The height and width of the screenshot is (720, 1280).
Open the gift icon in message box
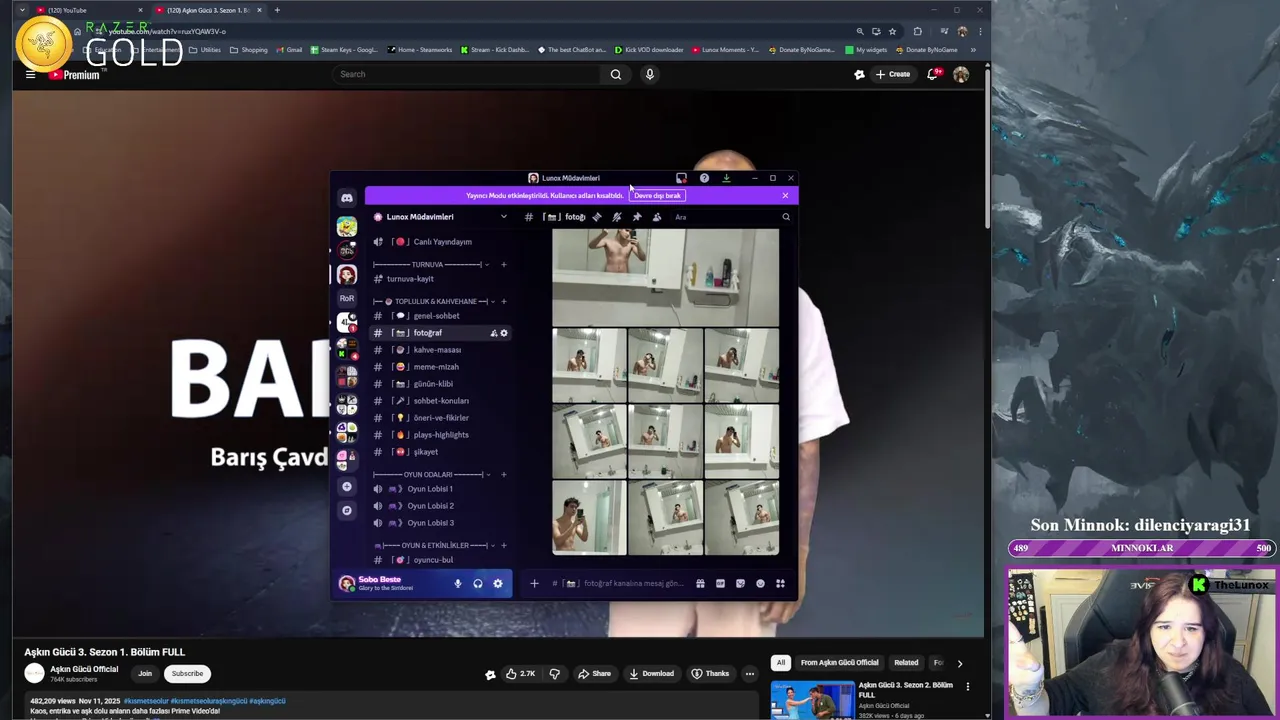click(700, 583)
